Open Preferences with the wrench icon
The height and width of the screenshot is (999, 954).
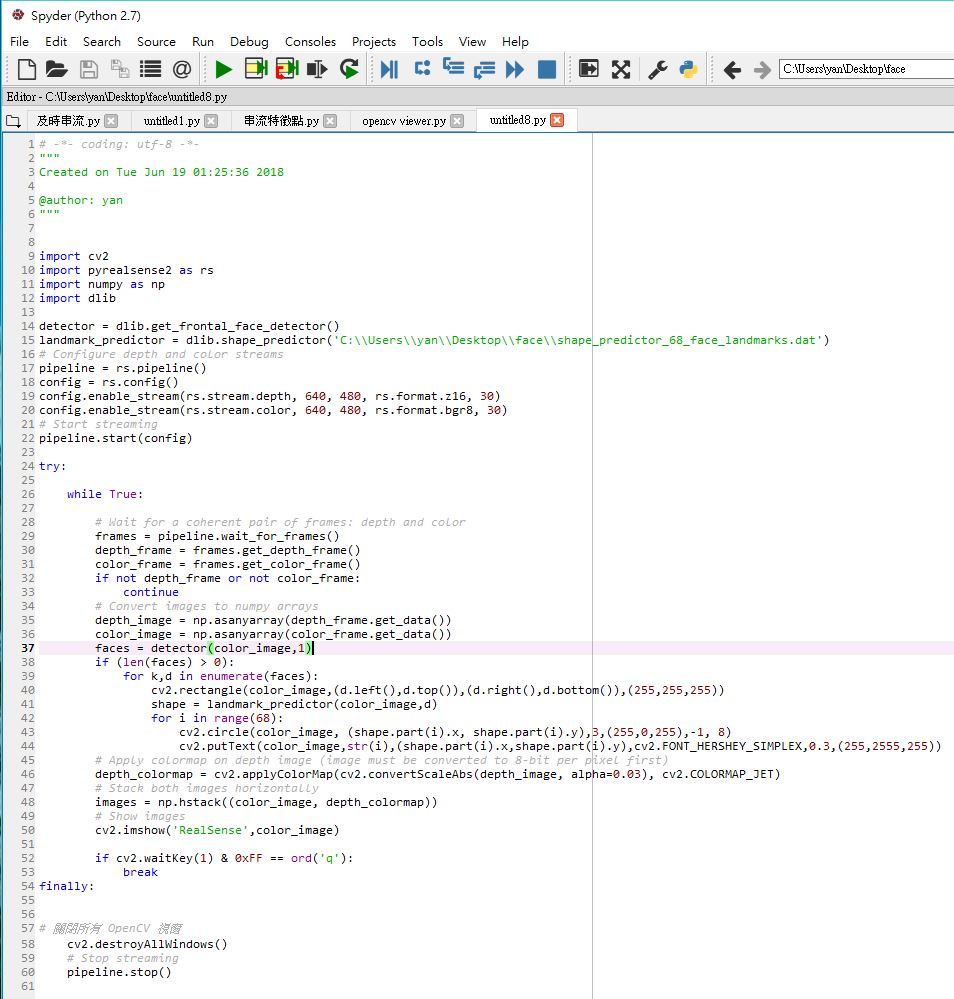(657, 69)
